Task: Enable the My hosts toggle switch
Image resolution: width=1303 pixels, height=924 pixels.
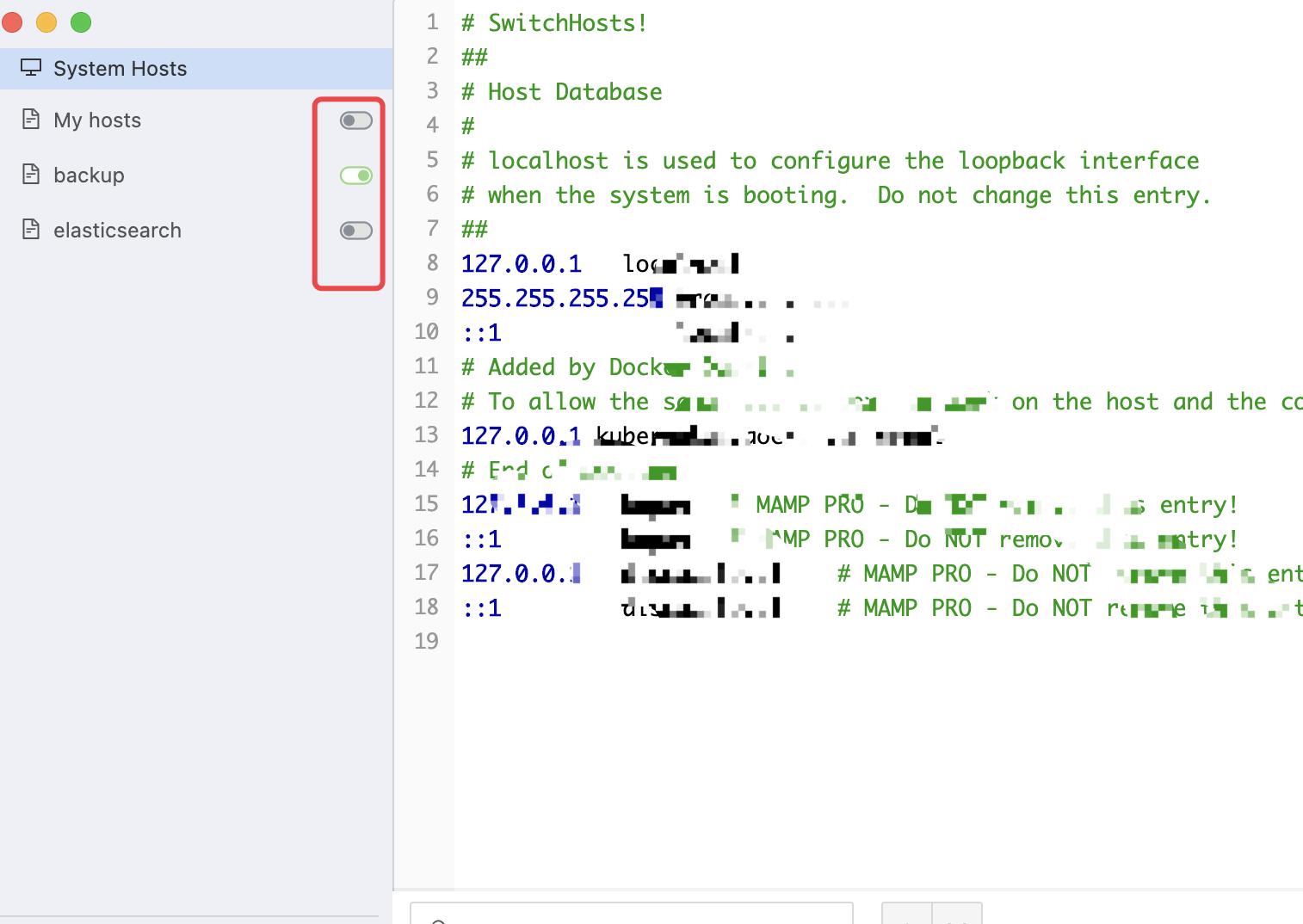Action: (356, 120)
